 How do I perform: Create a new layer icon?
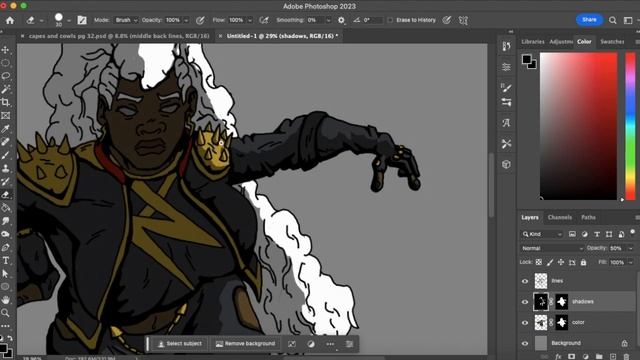[x=613, y=357]
